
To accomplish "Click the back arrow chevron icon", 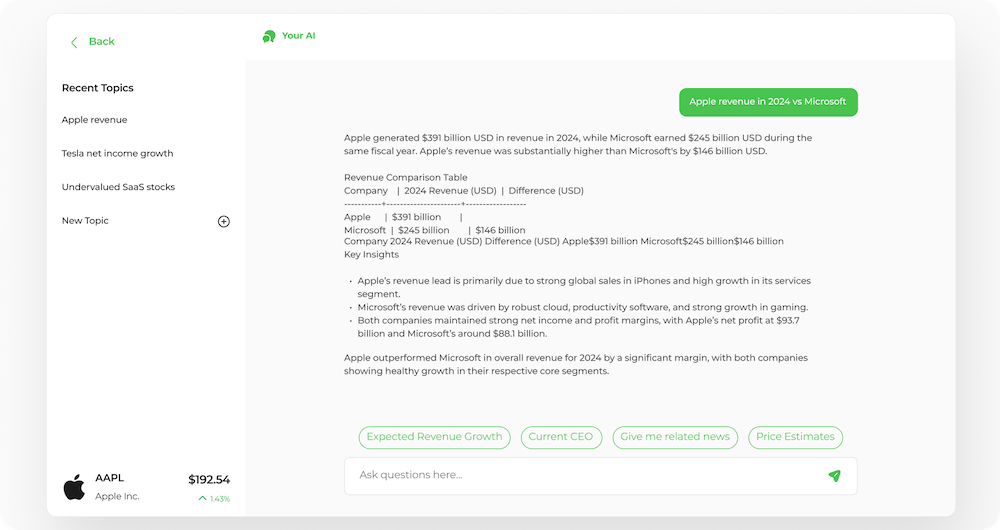I will [74, 42].
